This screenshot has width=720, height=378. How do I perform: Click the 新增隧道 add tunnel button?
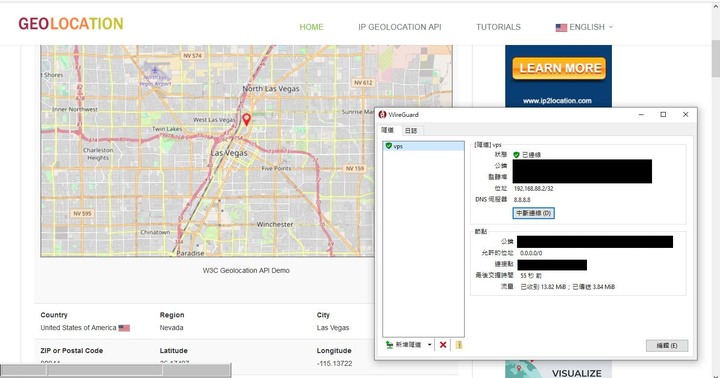[403, 345]
